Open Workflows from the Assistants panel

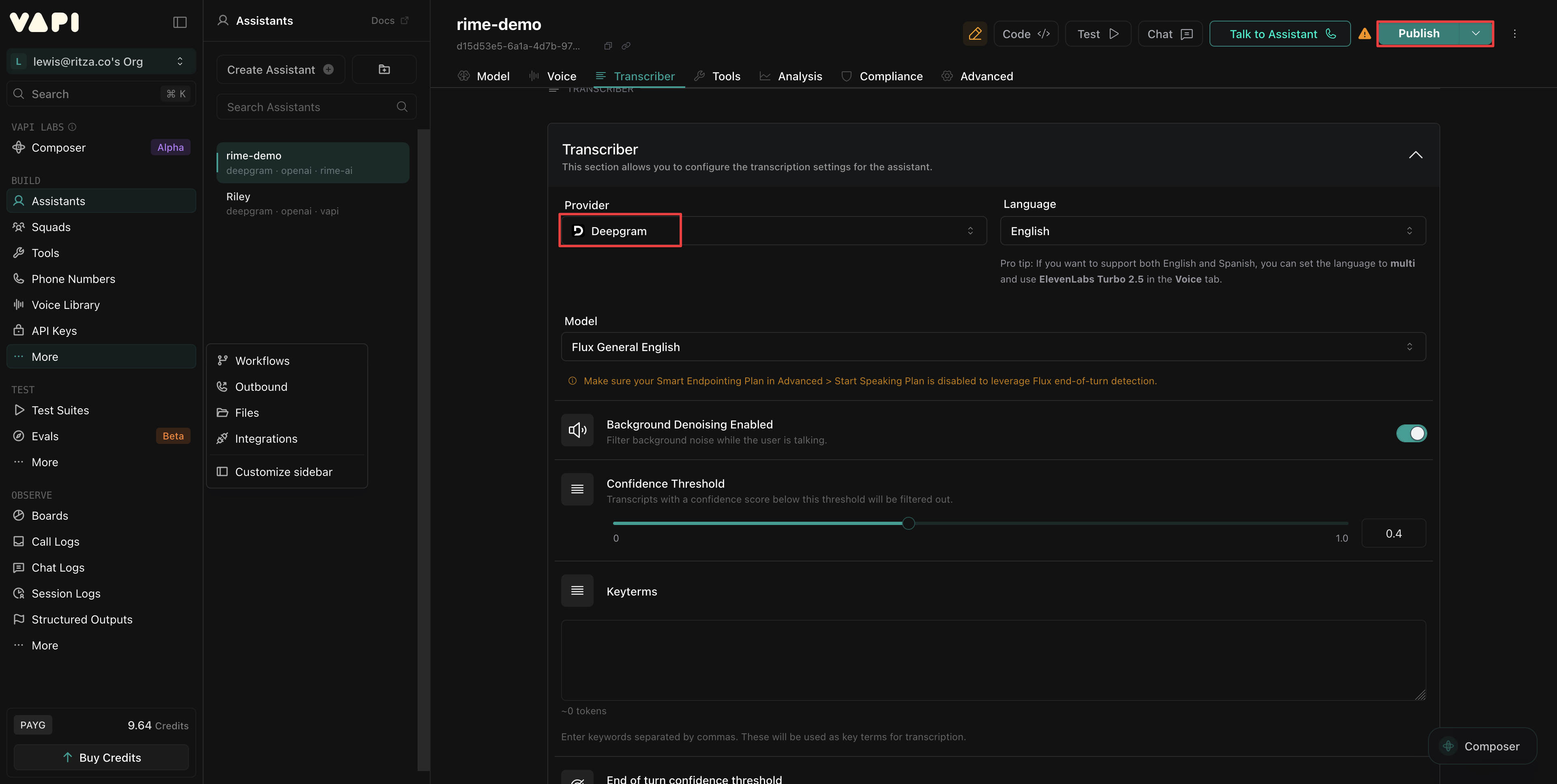pos(262,360)
